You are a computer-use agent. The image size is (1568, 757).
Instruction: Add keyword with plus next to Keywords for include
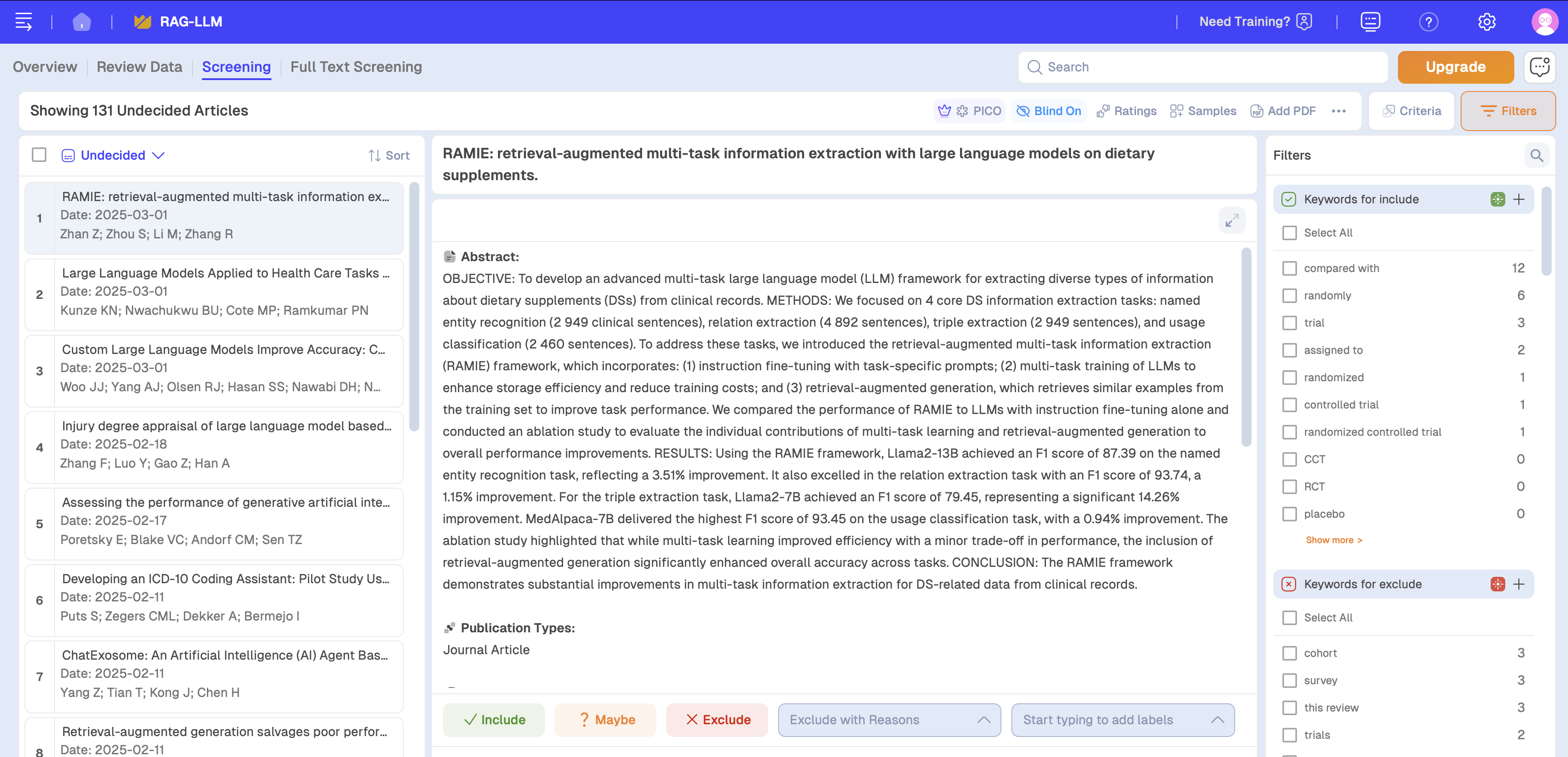[1519, 199]
